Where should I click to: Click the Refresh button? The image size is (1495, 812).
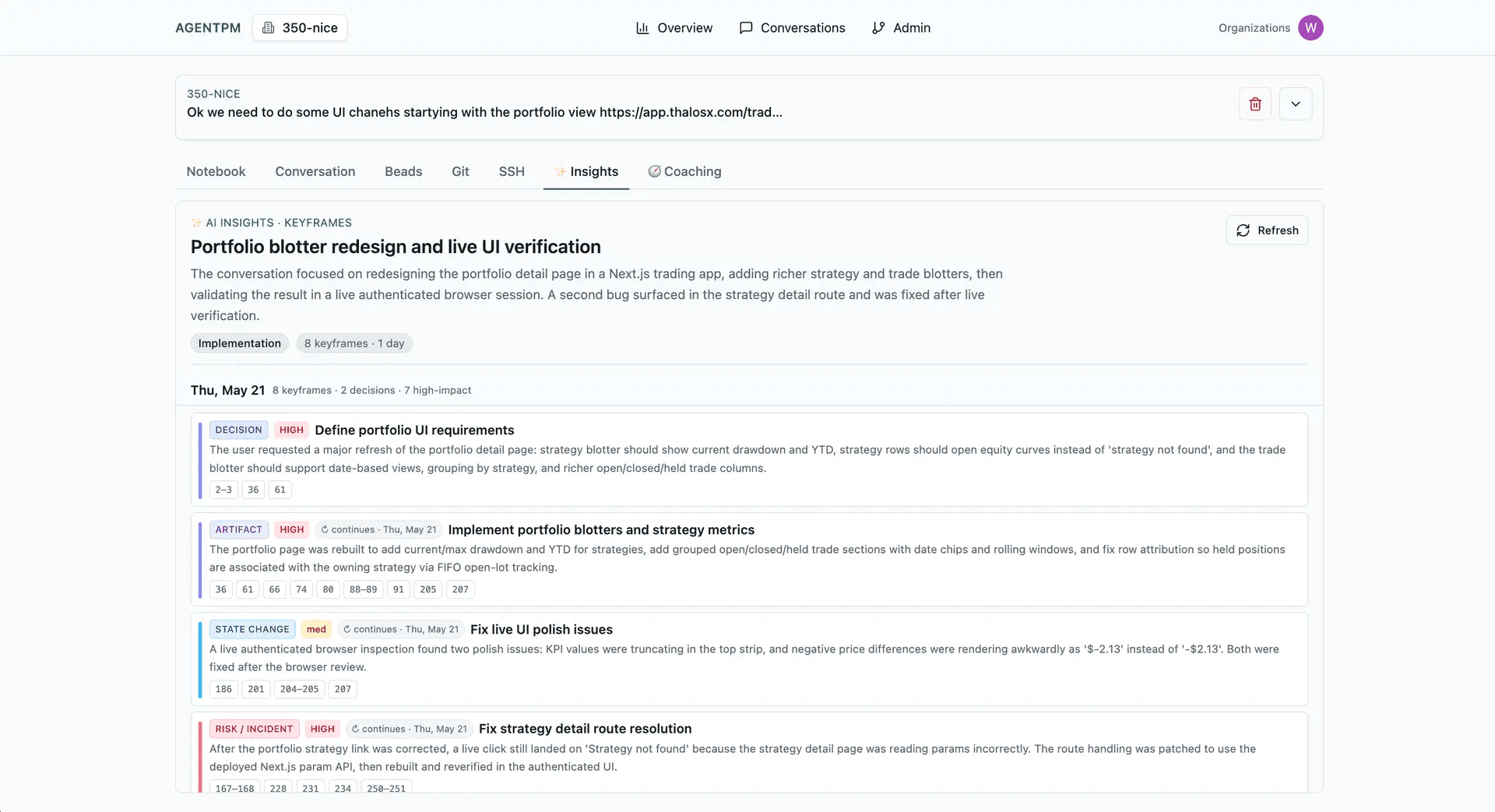(x=1267, y=230)
